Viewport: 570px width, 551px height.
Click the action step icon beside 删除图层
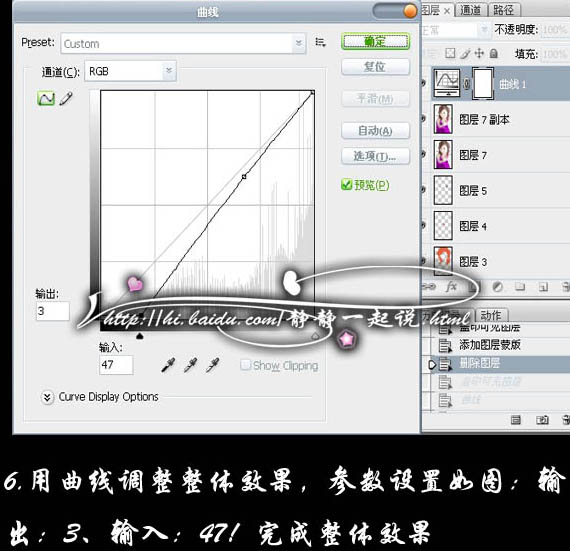(x=445, y=364)
